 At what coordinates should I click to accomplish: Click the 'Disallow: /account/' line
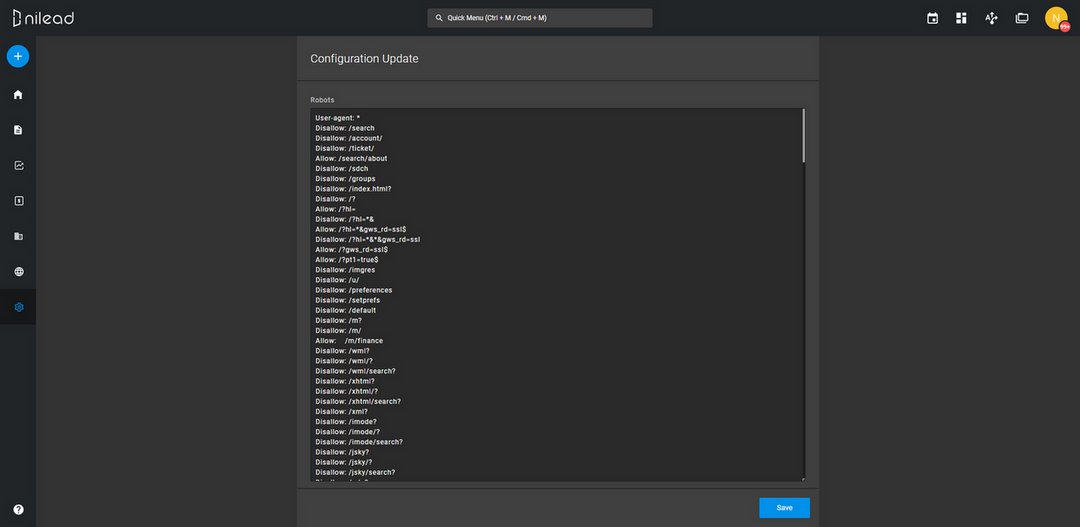coord(349,138)
